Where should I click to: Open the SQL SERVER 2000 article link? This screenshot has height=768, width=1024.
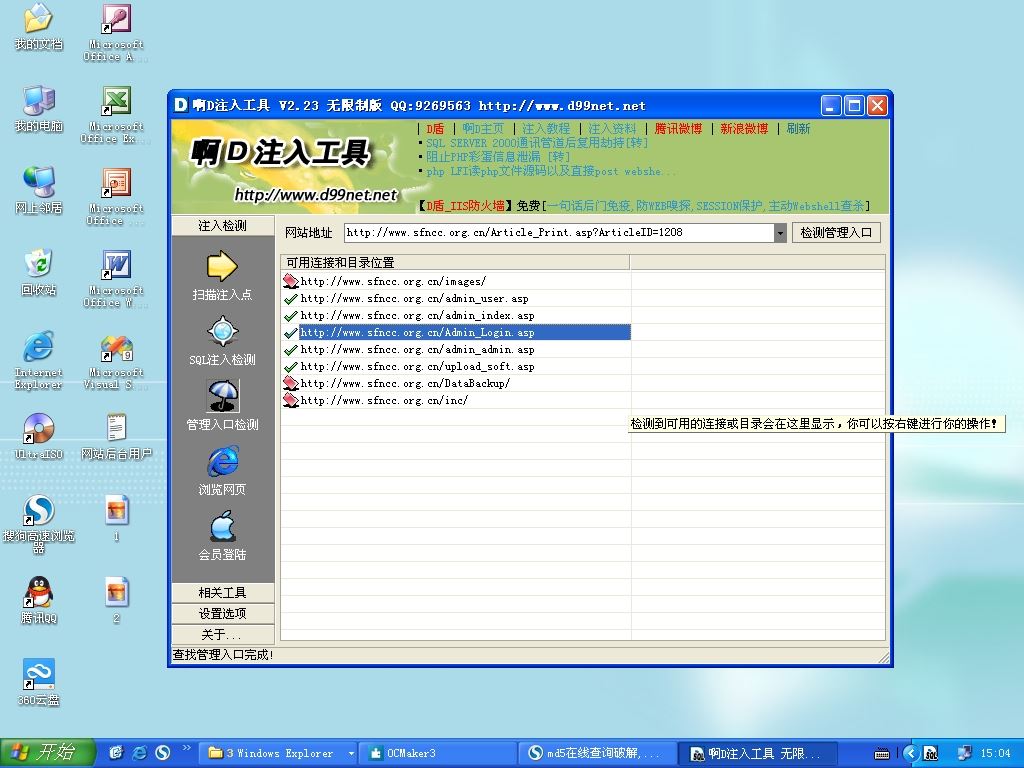[537, 142]
